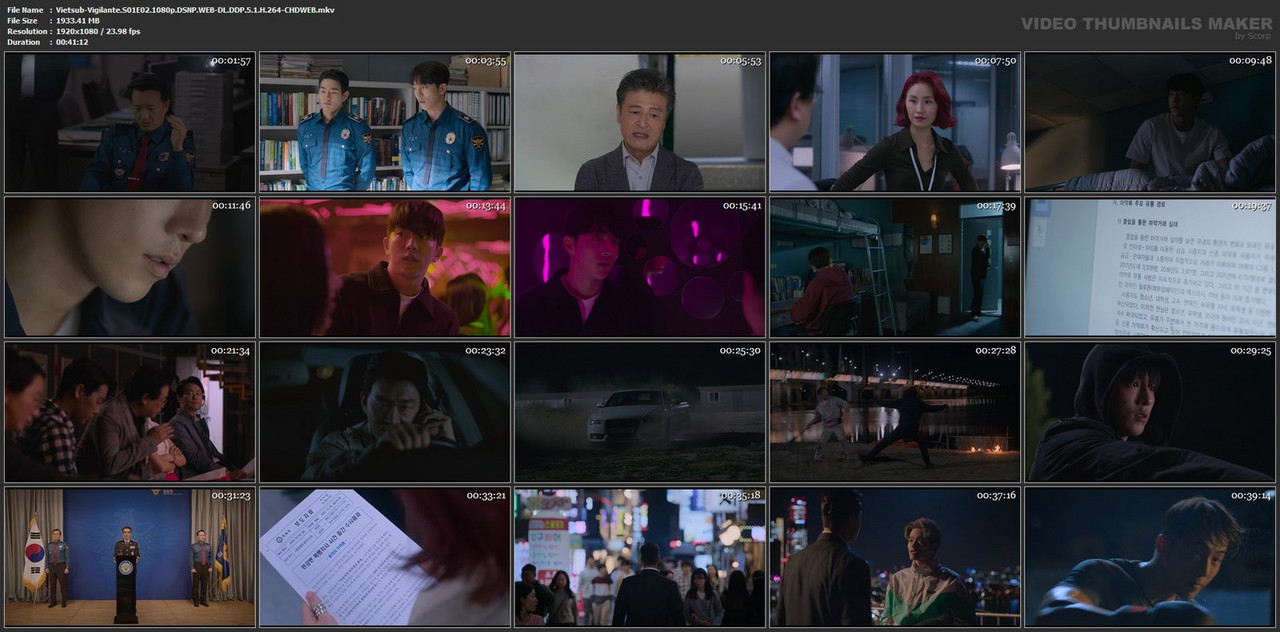Click the file name text Vietsub-Vigilante.S01E02

pyautogui.click(x=195, y=10)
